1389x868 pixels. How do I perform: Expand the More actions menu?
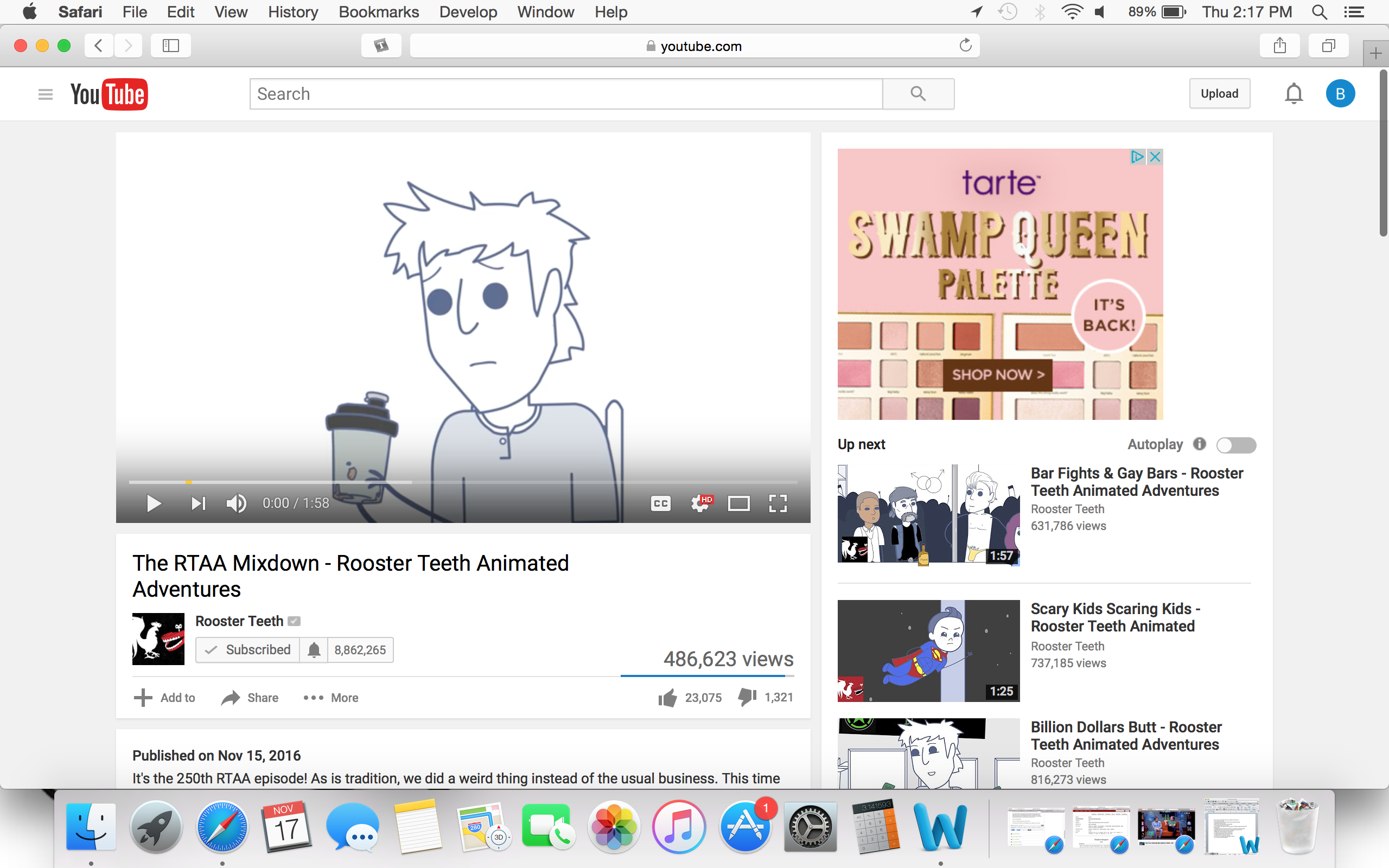point(330,698)
